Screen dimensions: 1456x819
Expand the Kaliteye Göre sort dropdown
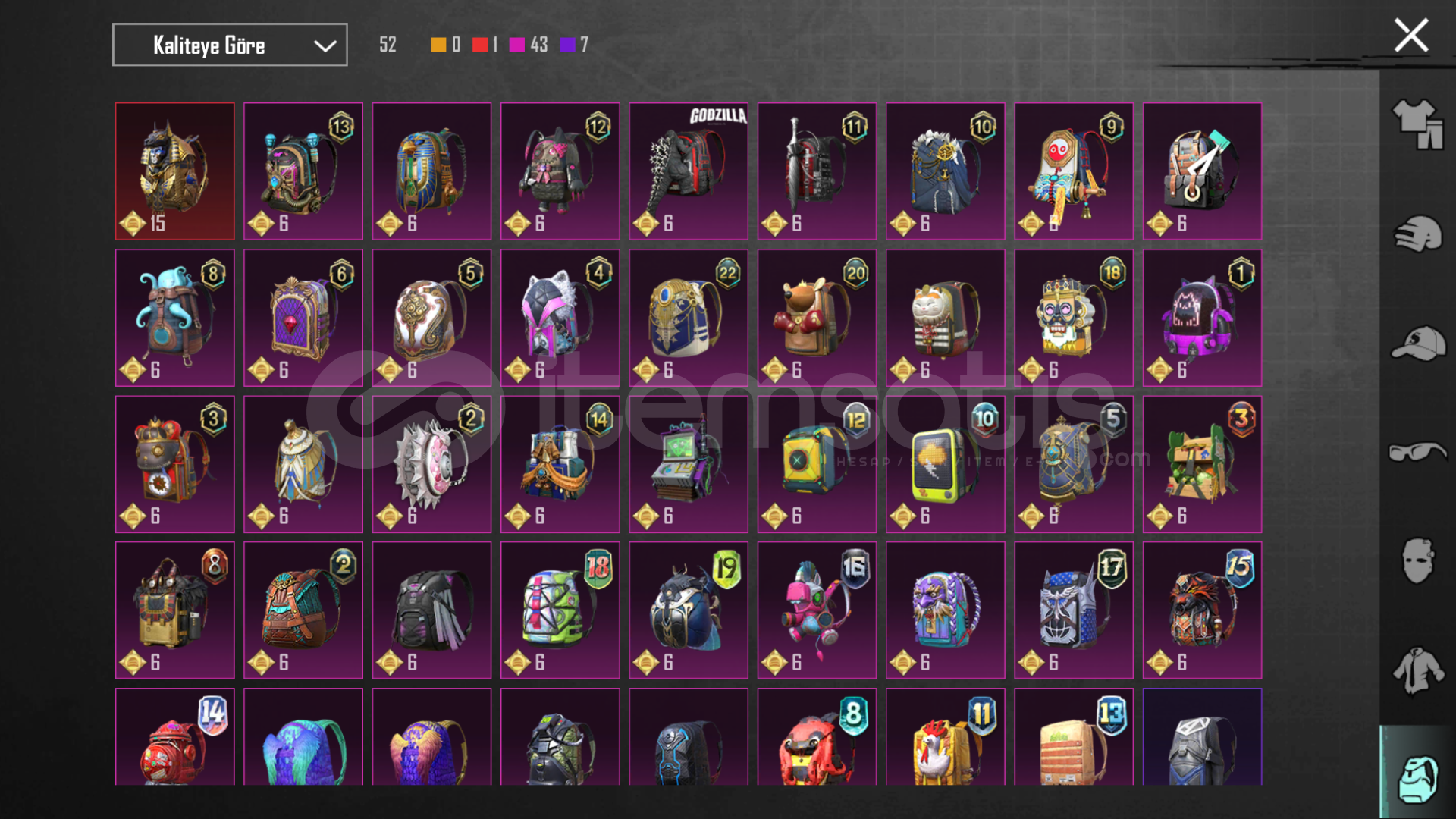[x=230, y=45]
